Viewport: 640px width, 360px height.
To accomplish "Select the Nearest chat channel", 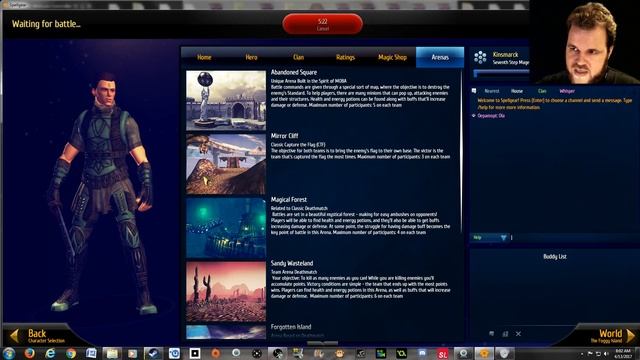I will click(491, 91).
